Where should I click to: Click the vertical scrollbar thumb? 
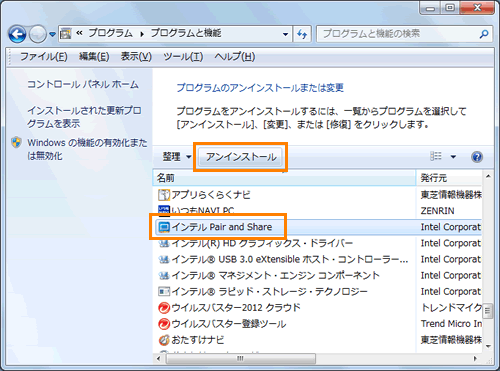click(x=488, y=311)
